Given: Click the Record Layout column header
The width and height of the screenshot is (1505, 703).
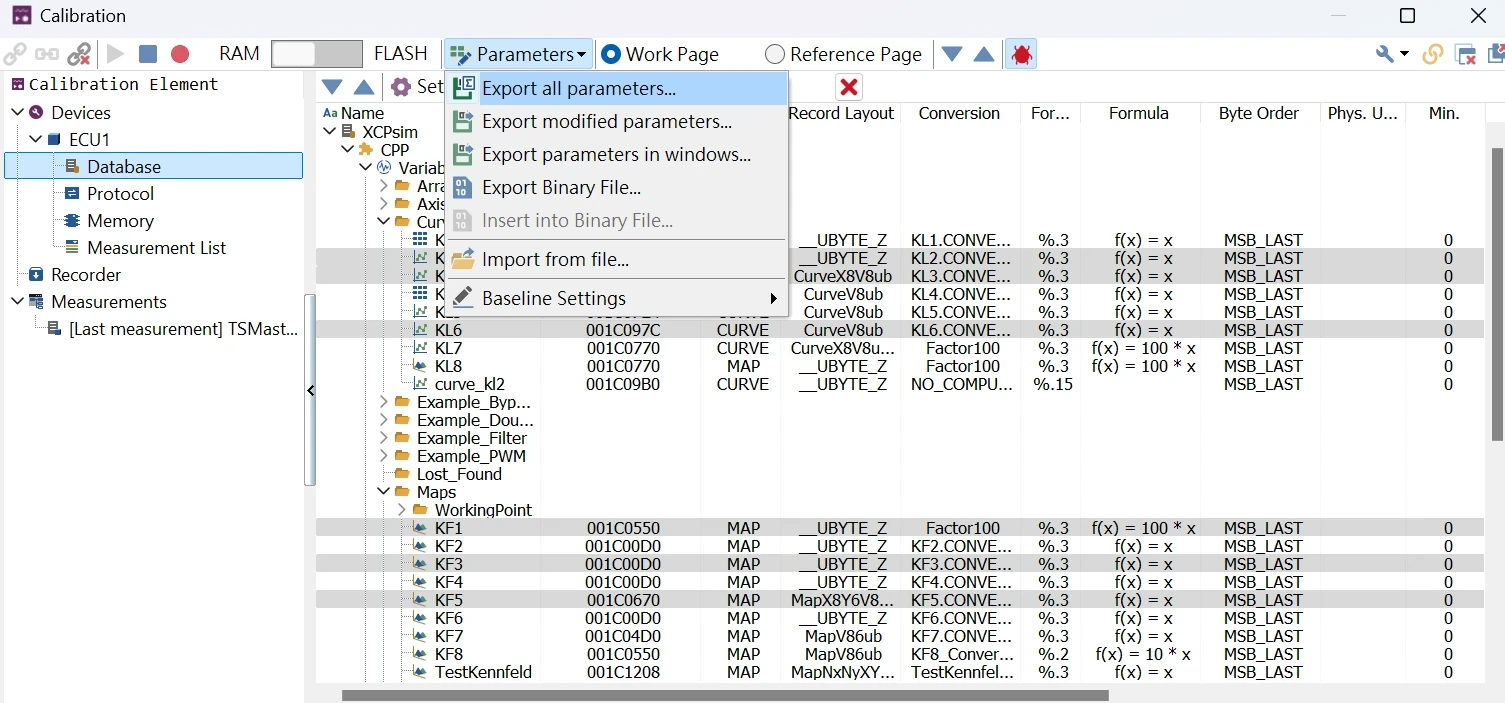Looking at the screenshot, I should pyautogui.click(x=841, y=113).
